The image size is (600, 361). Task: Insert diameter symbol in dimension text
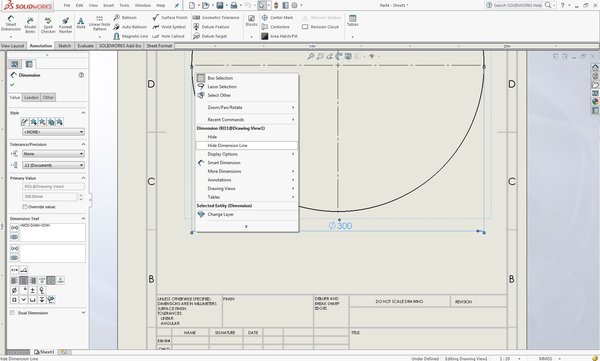pos(14,290)
